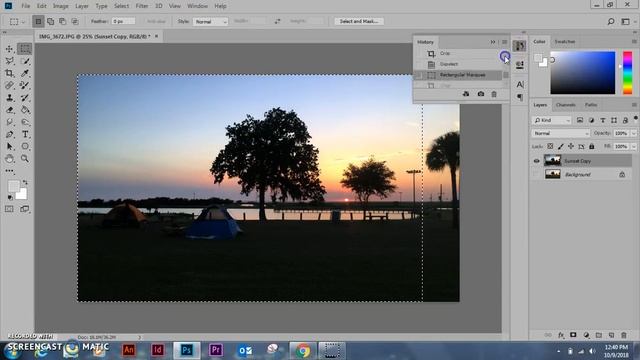This screenshot has height=360, width=640.
Task: Select the Horizontal Type tool
Action: tap(24, 134)
